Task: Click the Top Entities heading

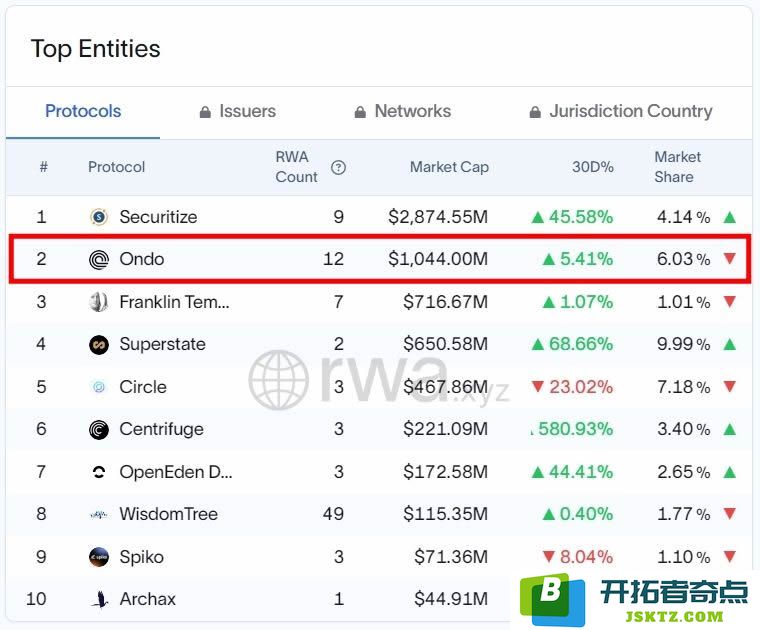Action: click(95, 49)
